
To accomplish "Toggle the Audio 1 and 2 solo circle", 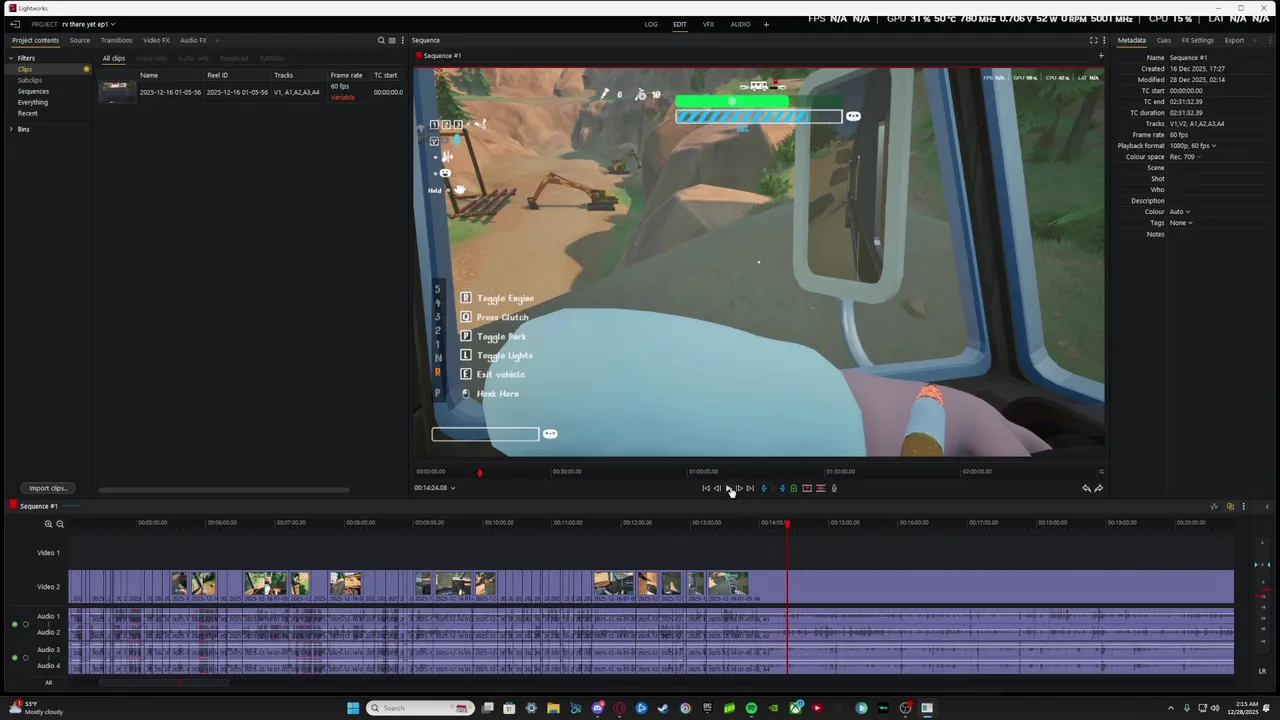I will click(26, 624).
